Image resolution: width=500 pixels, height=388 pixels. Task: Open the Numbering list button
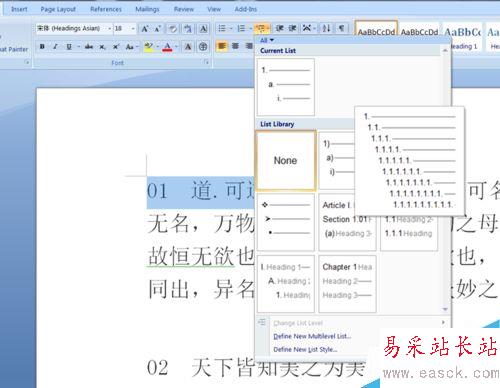(241, 29)
